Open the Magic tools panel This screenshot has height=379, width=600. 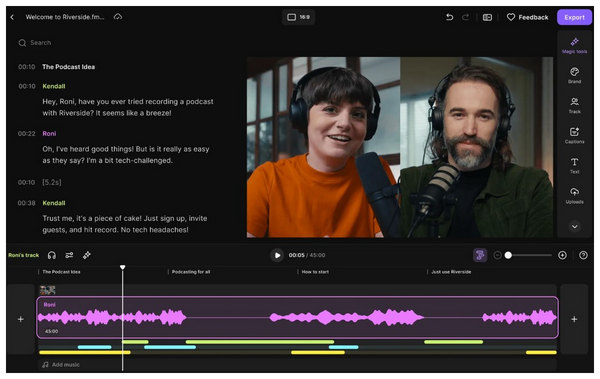(574, 45)
